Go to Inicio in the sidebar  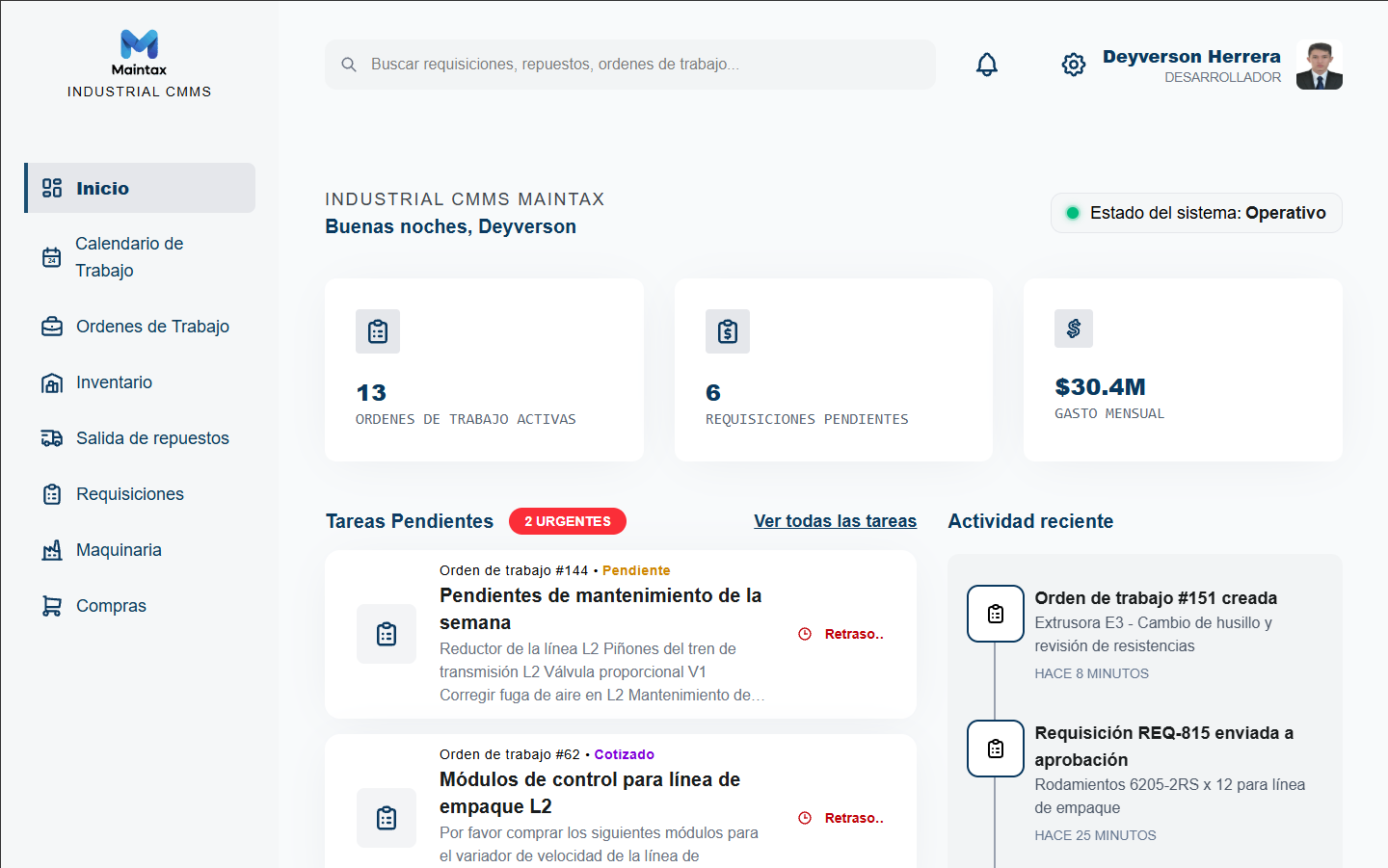click(140, 188)
